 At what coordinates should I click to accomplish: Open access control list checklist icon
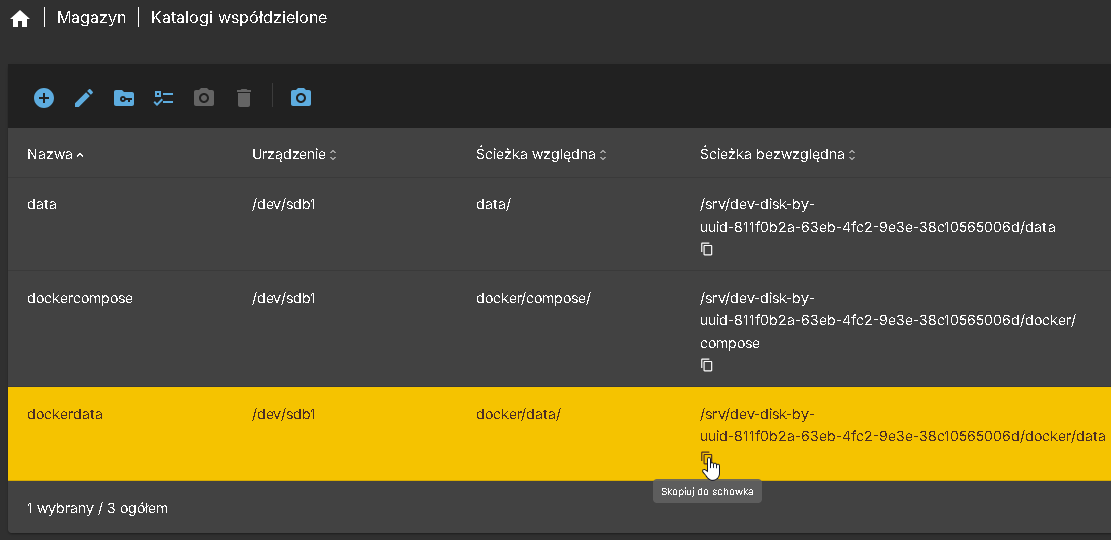coord(164,97)
